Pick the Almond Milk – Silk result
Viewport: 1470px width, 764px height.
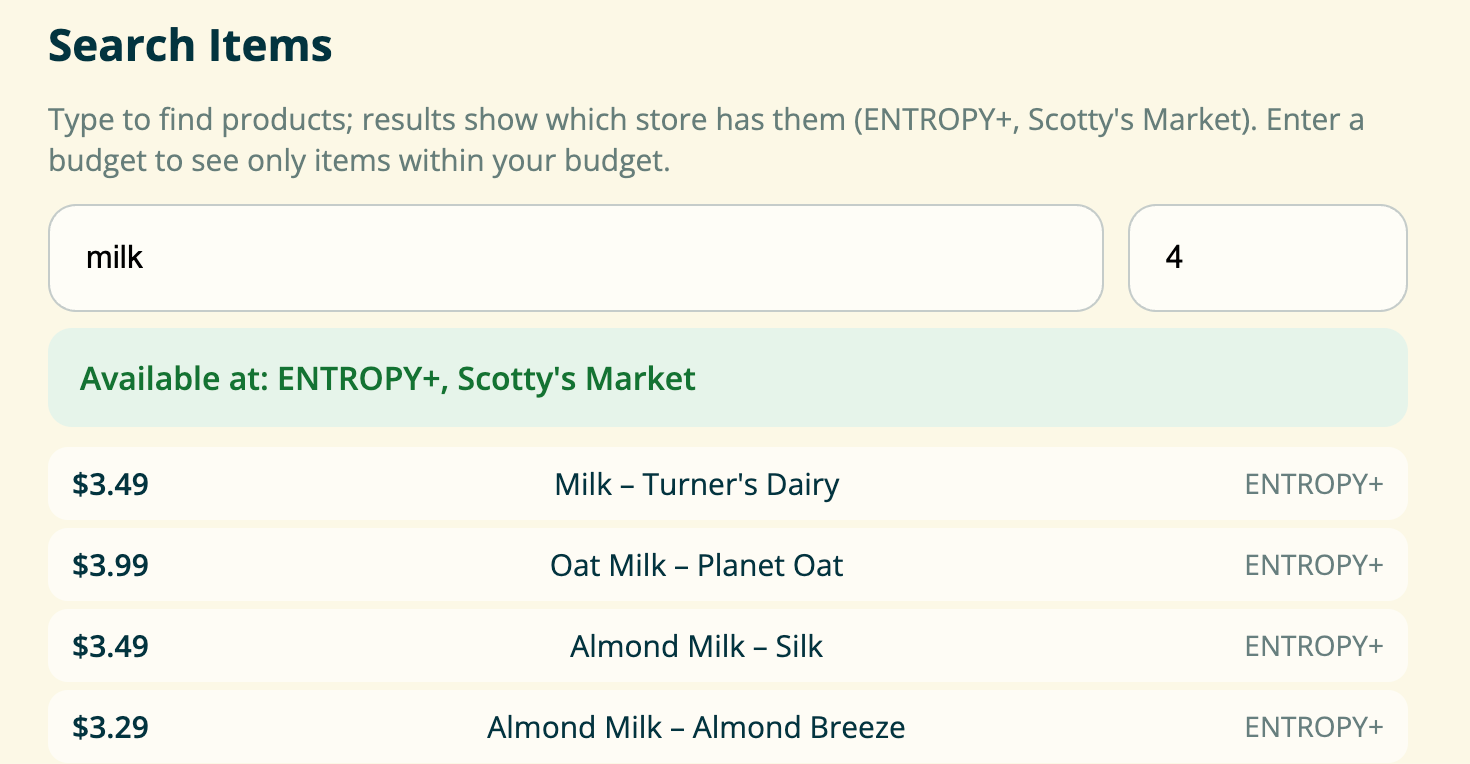(697, 647)
